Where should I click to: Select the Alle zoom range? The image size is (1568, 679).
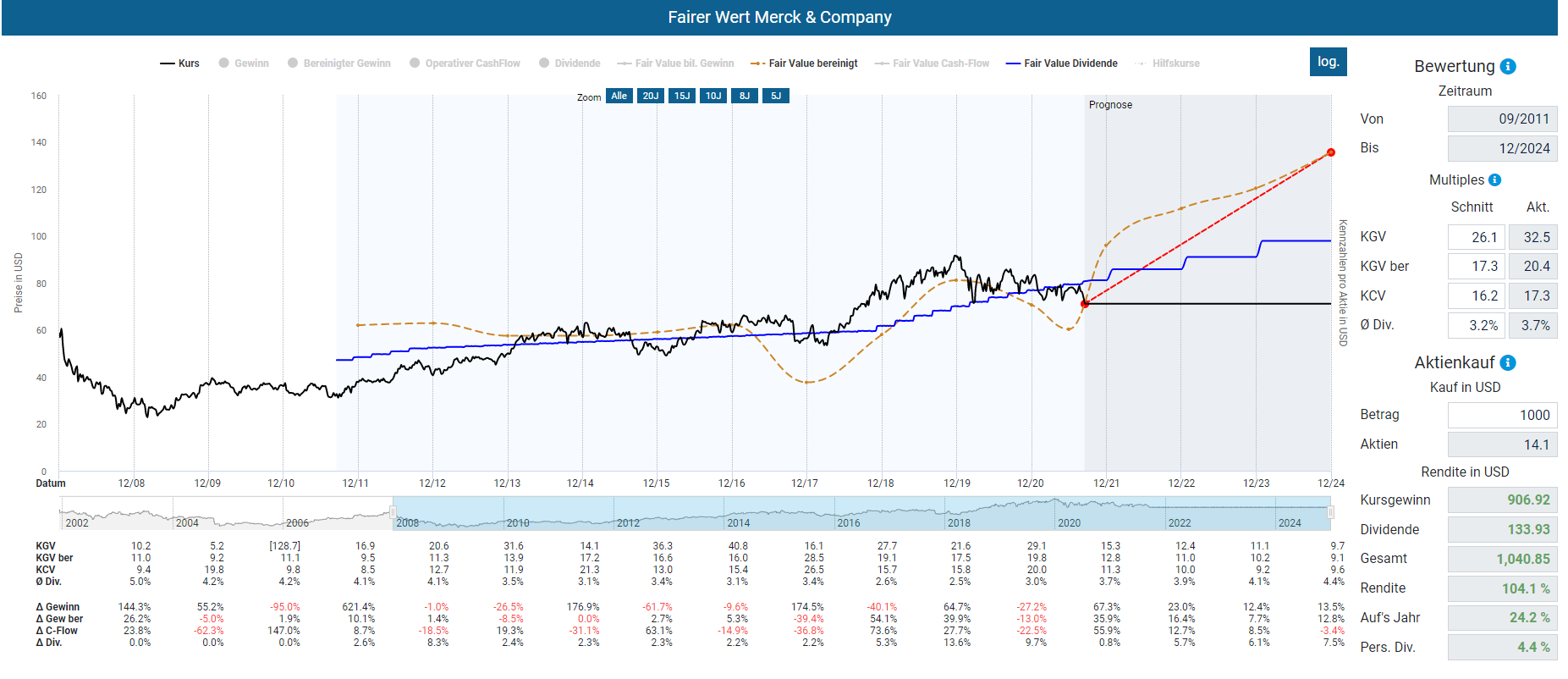click(x=619, y=96)
